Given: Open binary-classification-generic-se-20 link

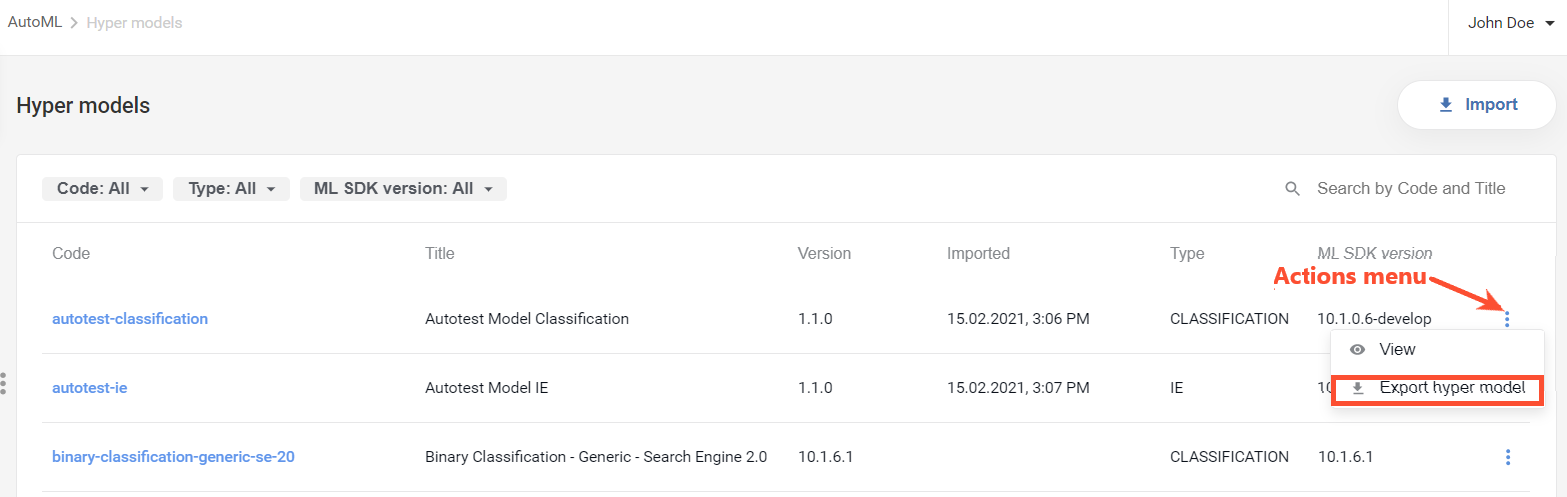Looking at the screenshot, I should (x=173, y=457).
